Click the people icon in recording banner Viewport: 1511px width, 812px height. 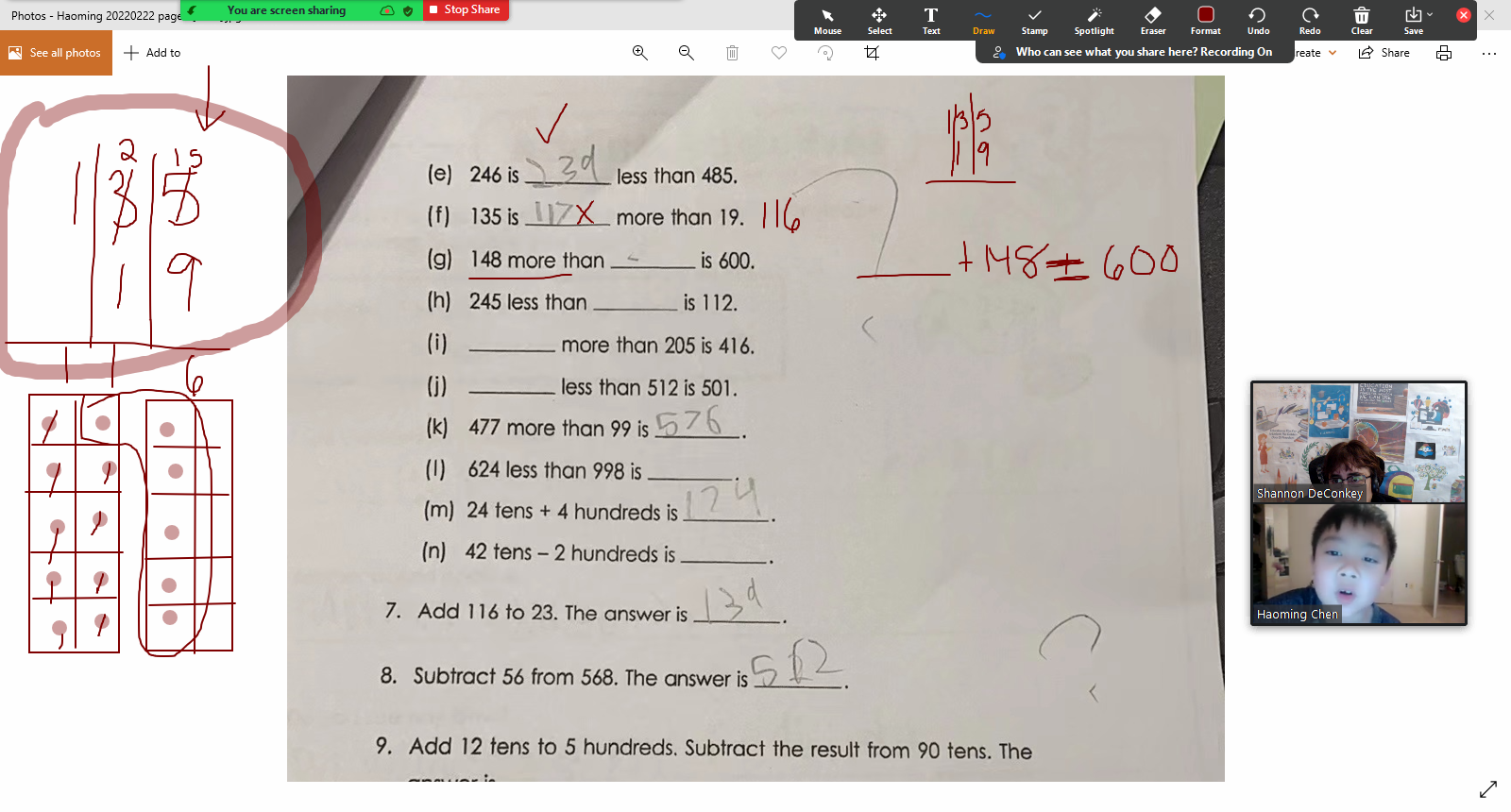(998, 52)
